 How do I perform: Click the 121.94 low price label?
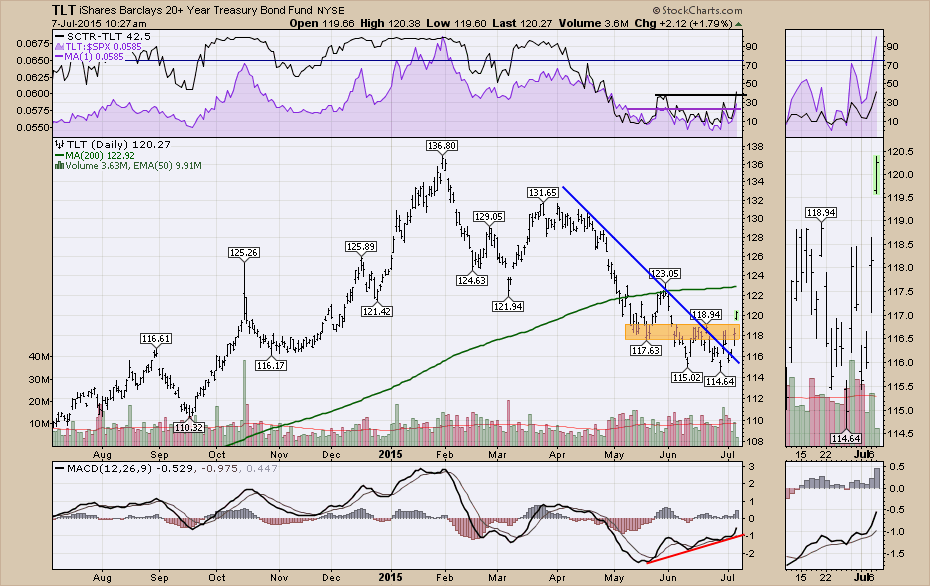(x=508, y=306)
